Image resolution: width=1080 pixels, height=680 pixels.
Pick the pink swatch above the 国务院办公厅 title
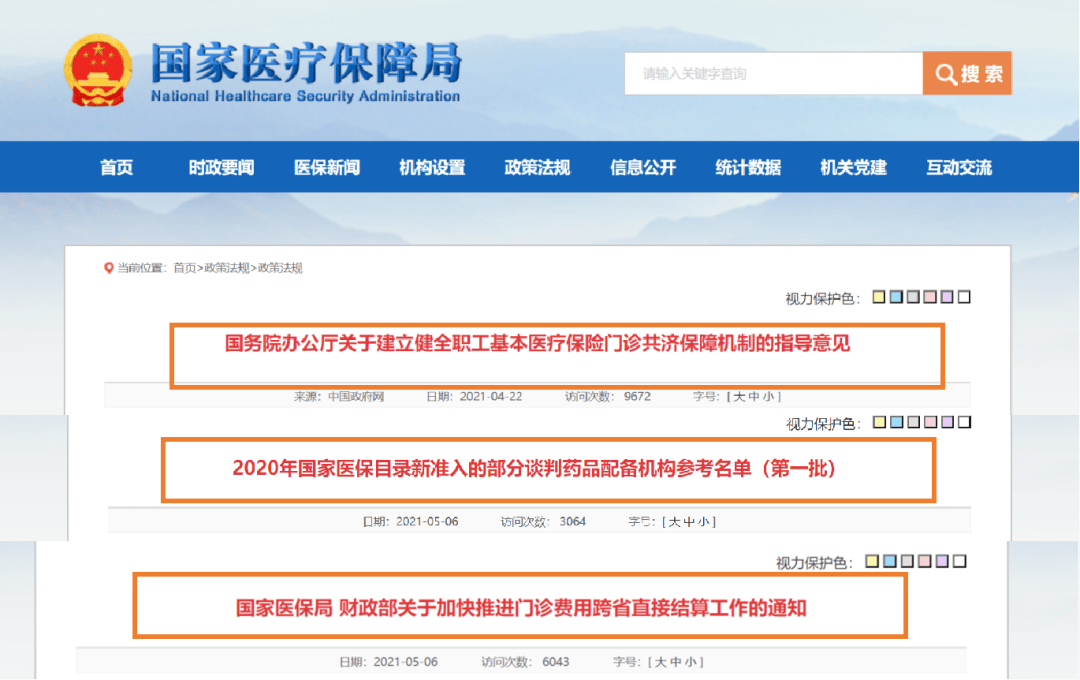(x=930, y=297)
